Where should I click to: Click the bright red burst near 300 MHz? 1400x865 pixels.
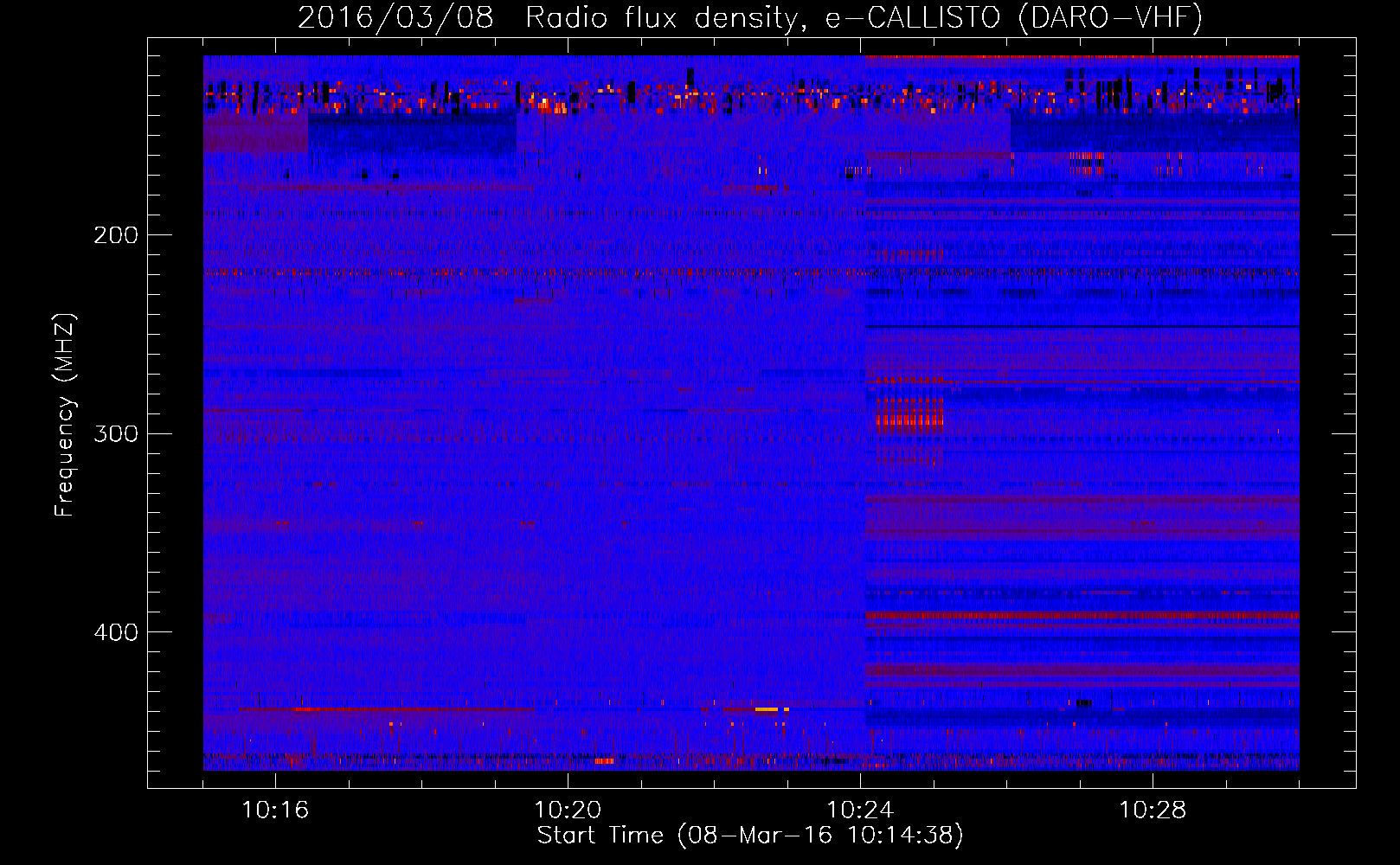coord(909,421)
